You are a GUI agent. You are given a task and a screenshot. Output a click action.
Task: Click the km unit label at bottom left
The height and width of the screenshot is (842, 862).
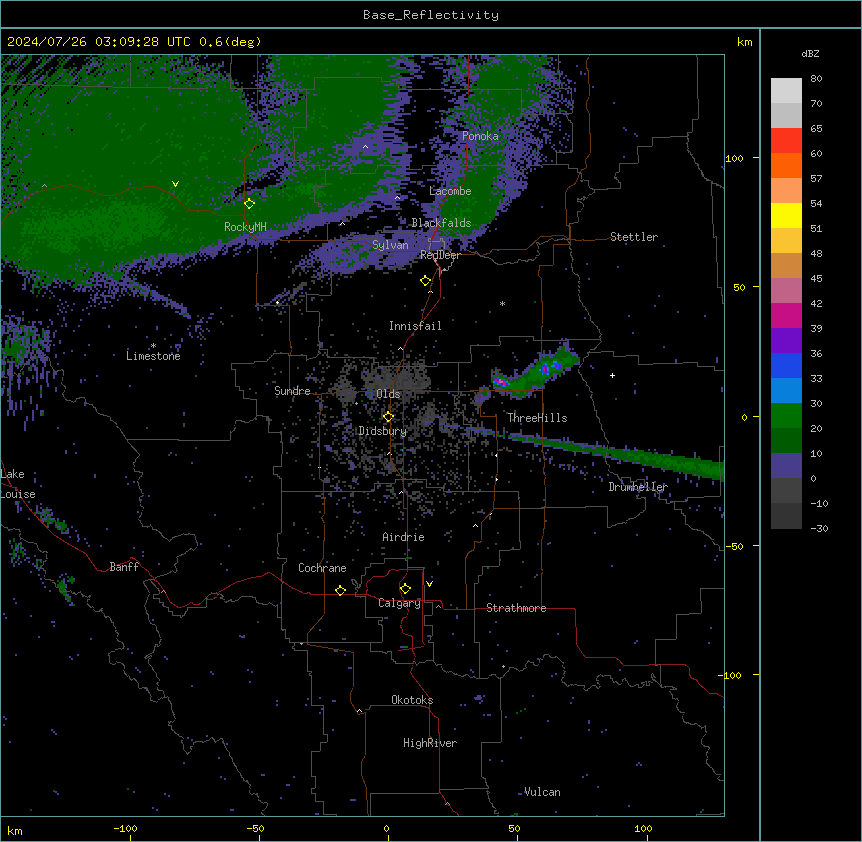click(x=15, y=830)
